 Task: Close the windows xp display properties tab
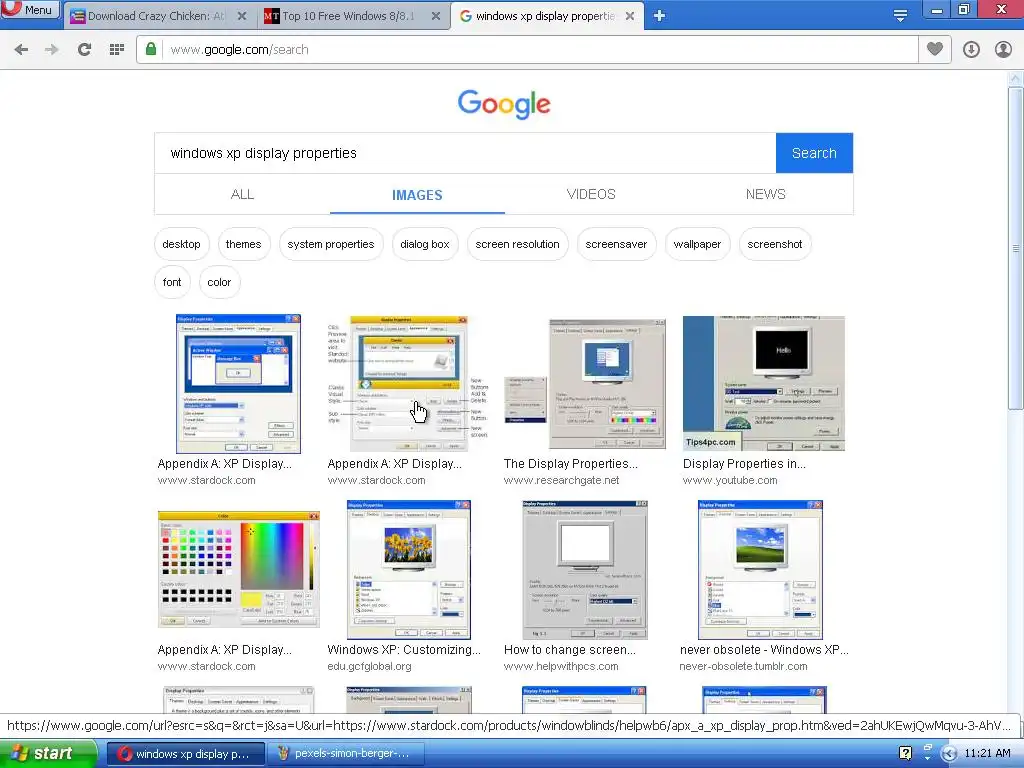(630, 16)
